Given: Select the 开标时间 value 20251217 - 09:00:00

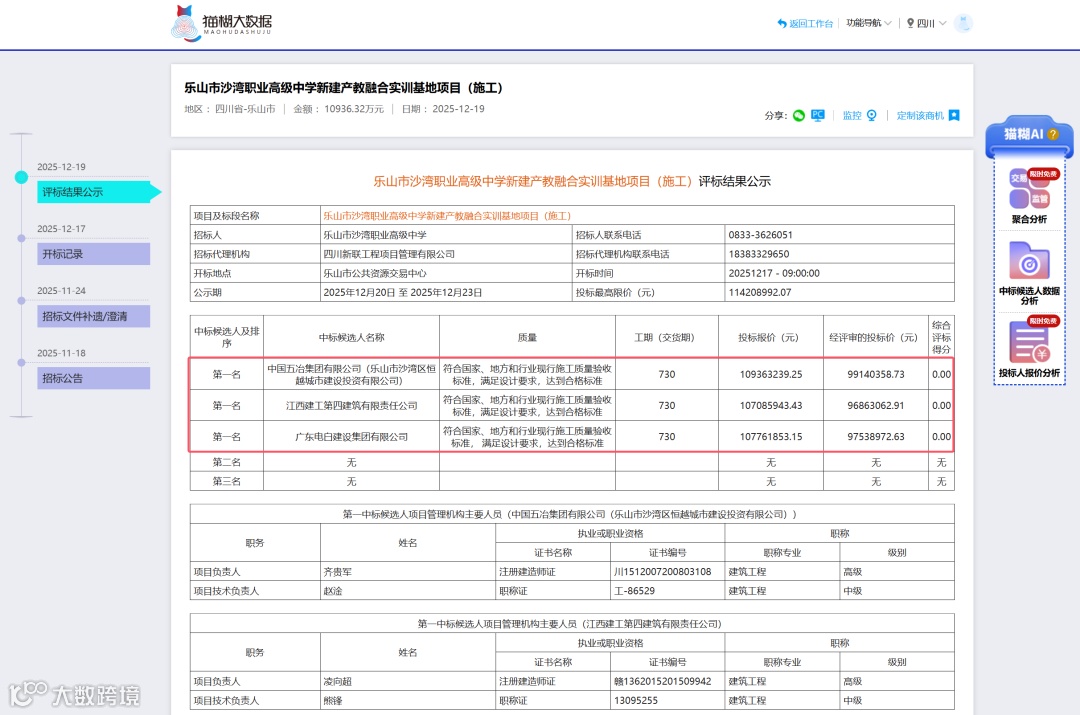Looking at the screenshot, I should coord(774,273).
